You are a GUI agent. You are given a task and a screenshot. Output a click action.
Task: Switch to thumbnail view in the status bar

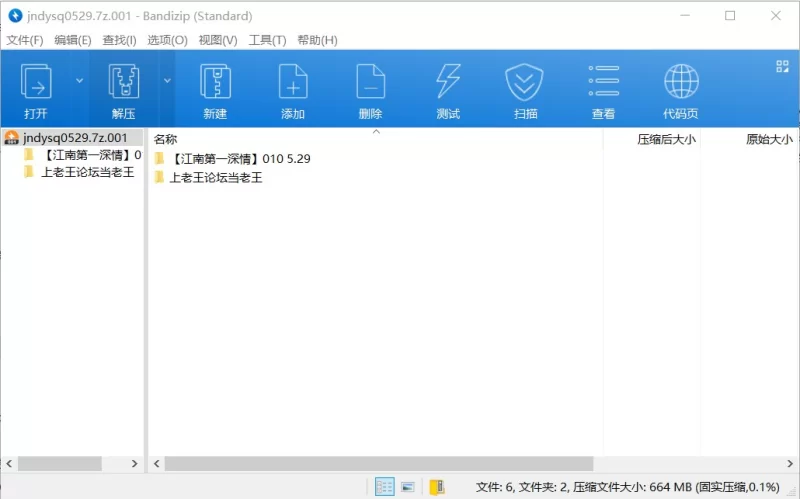[408, 487]
